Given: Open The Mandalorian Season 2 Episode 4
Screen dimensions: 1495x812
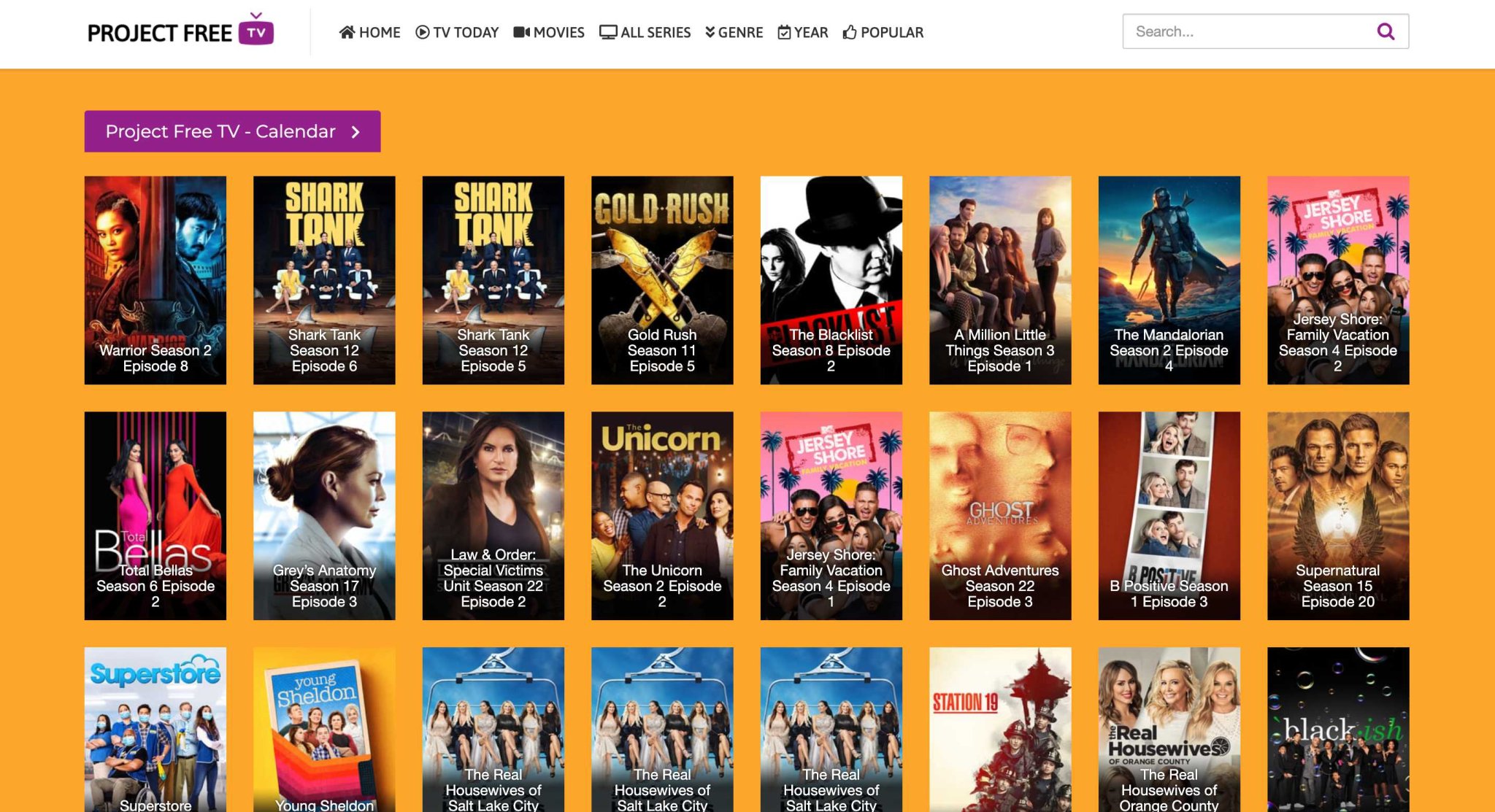Looking at the screenshot, I should pyautogui.click(x=1169, y=280).
